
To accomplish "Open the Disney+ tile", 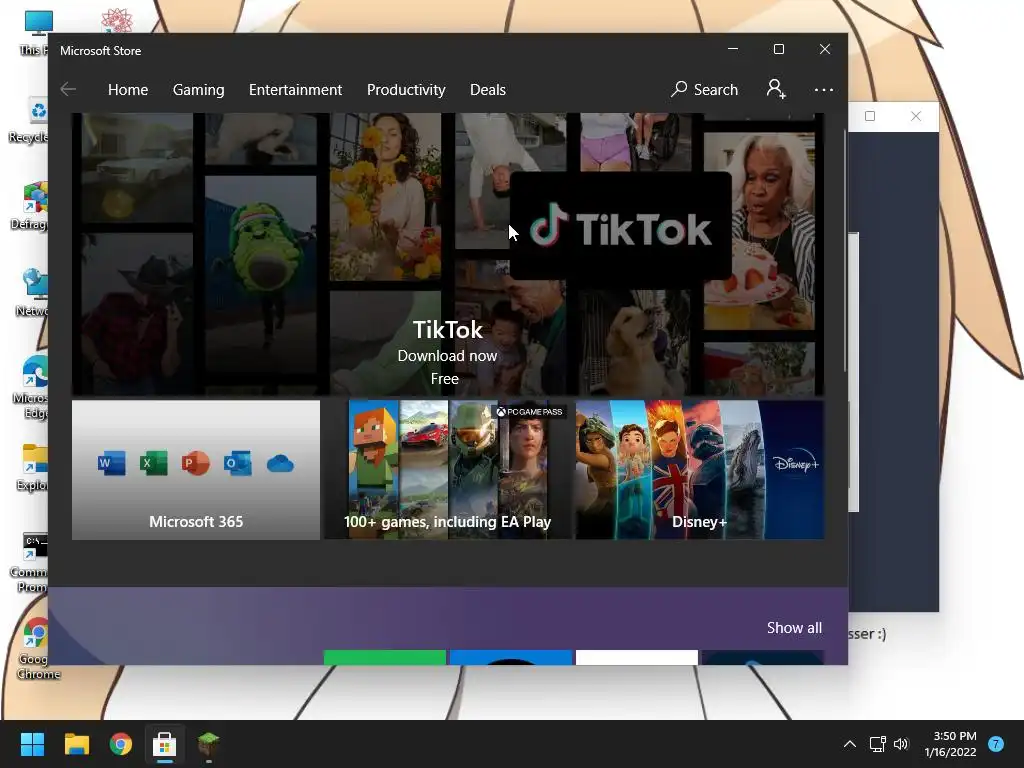I will (x=699, y=470).
